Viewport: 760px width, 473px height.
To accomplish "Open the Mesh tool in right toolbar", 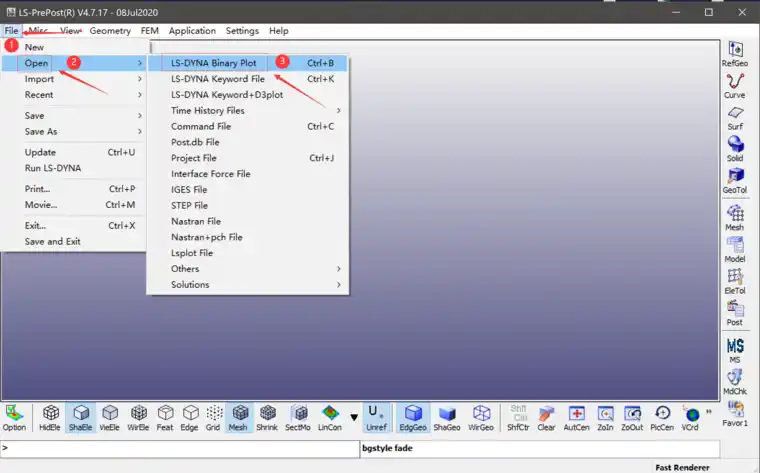I will click(x=735, y=218).
